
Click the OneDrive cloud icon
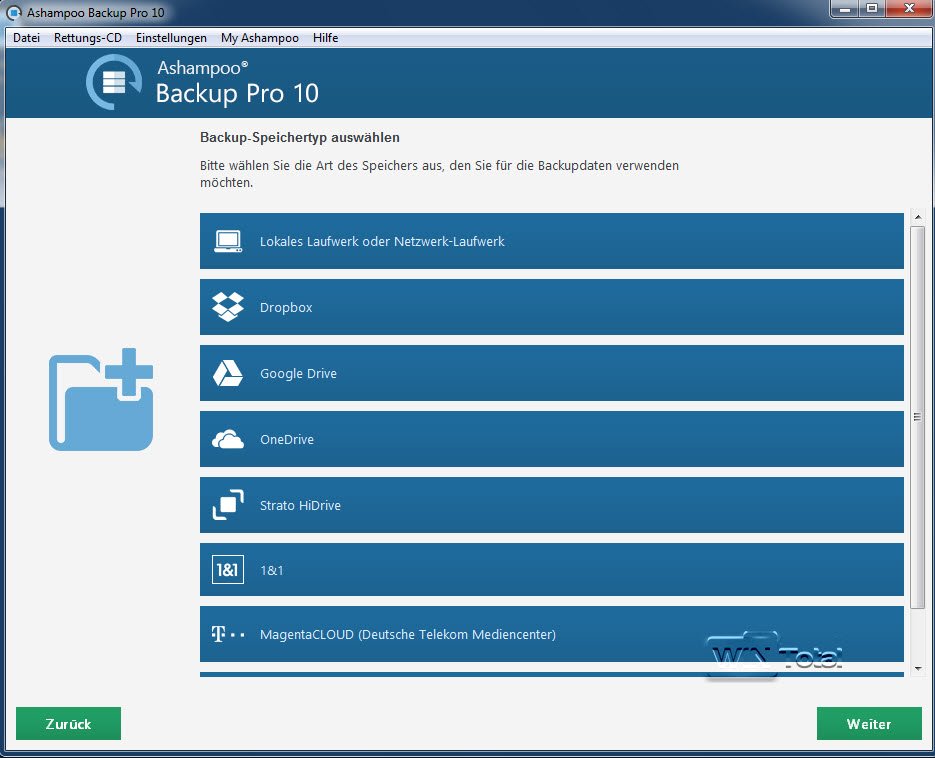(228, 440)
